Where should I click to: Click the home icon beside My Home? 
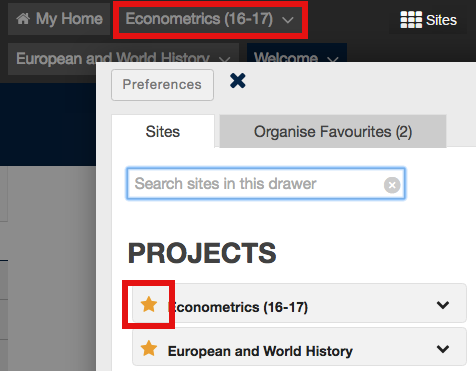click(23, 19)
